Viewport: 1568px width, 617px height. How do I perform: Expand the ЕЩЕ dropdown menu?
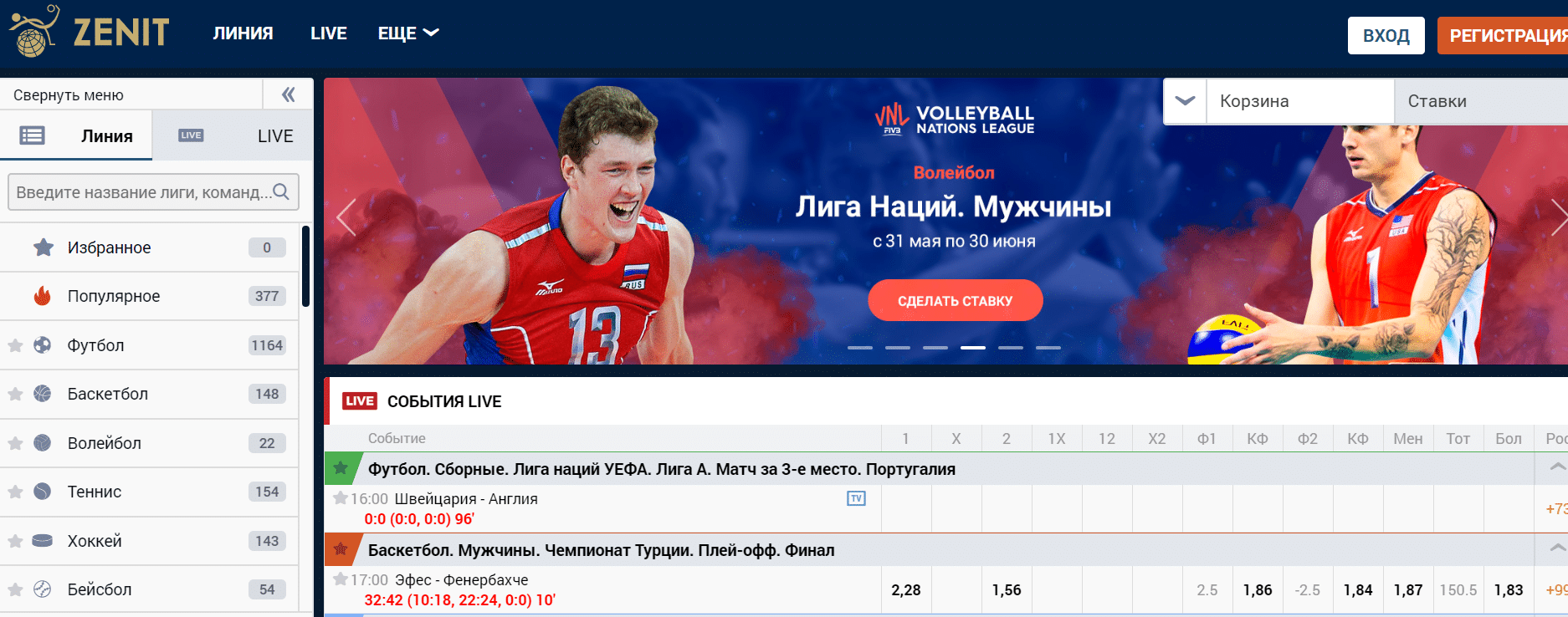[408, 33]
